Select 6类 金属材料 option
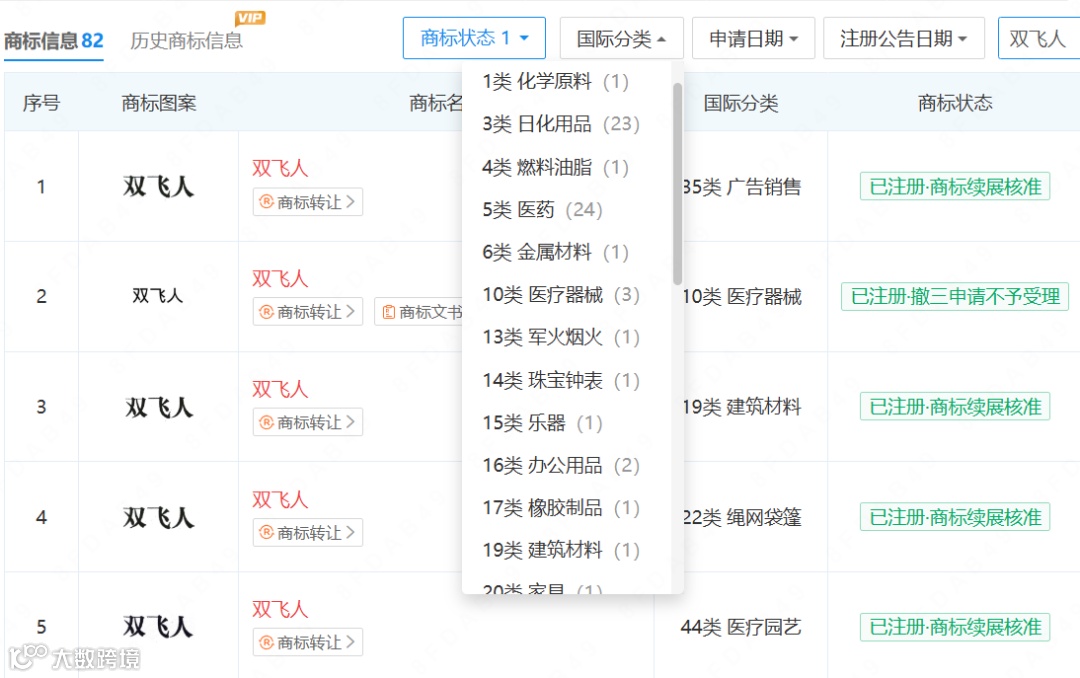This screenshot has width=1080, height=678. click(x=556, y=252)
